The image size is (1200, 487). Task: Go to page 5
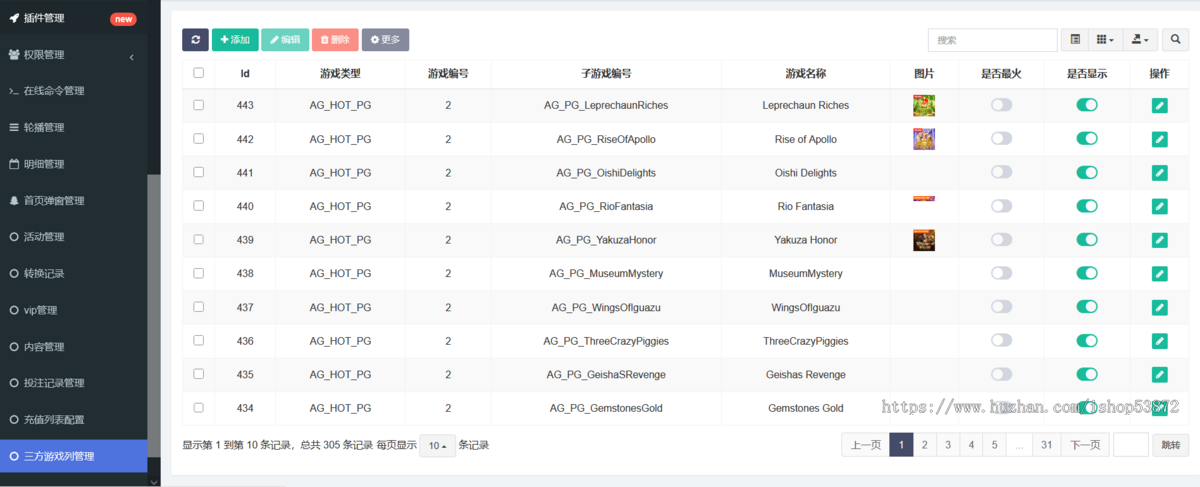[995, 445]
